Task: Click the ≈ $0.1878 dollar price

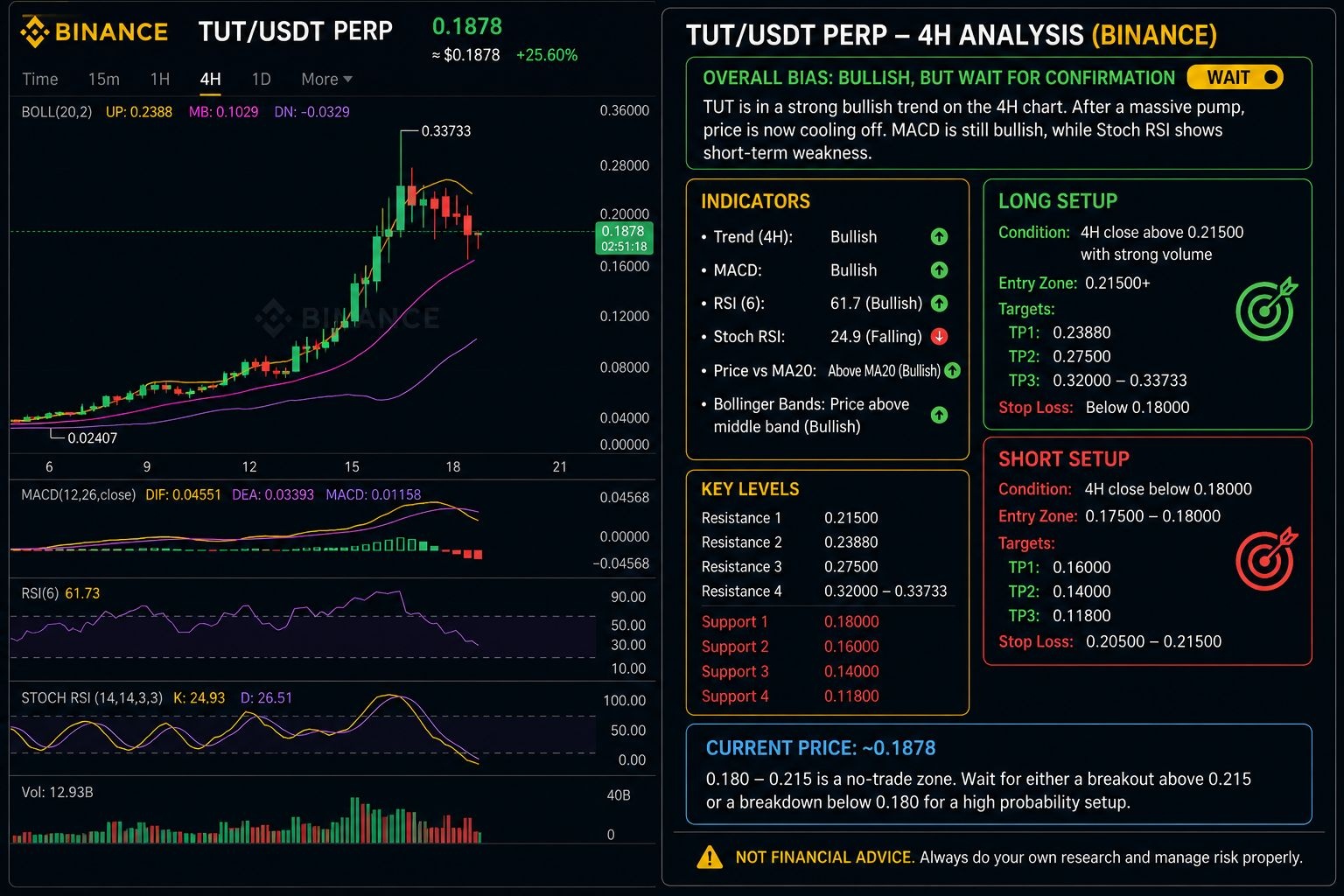Action: pyautogui.click(x=465, y=55)
